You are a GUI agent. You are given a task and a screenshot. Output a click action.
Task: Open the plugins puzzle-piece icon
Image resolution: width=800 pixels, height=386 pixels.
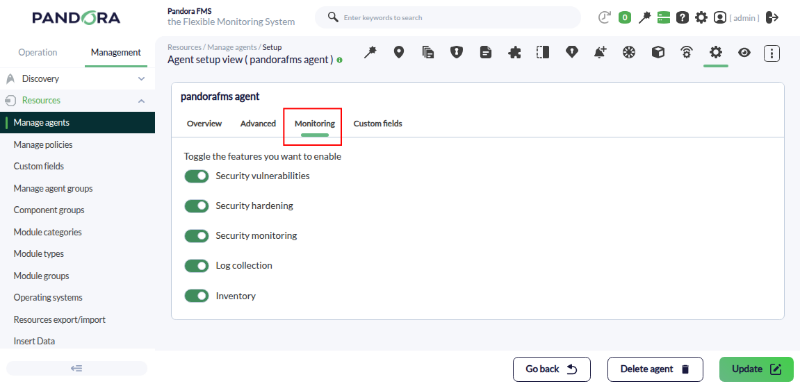click(514, 53)
